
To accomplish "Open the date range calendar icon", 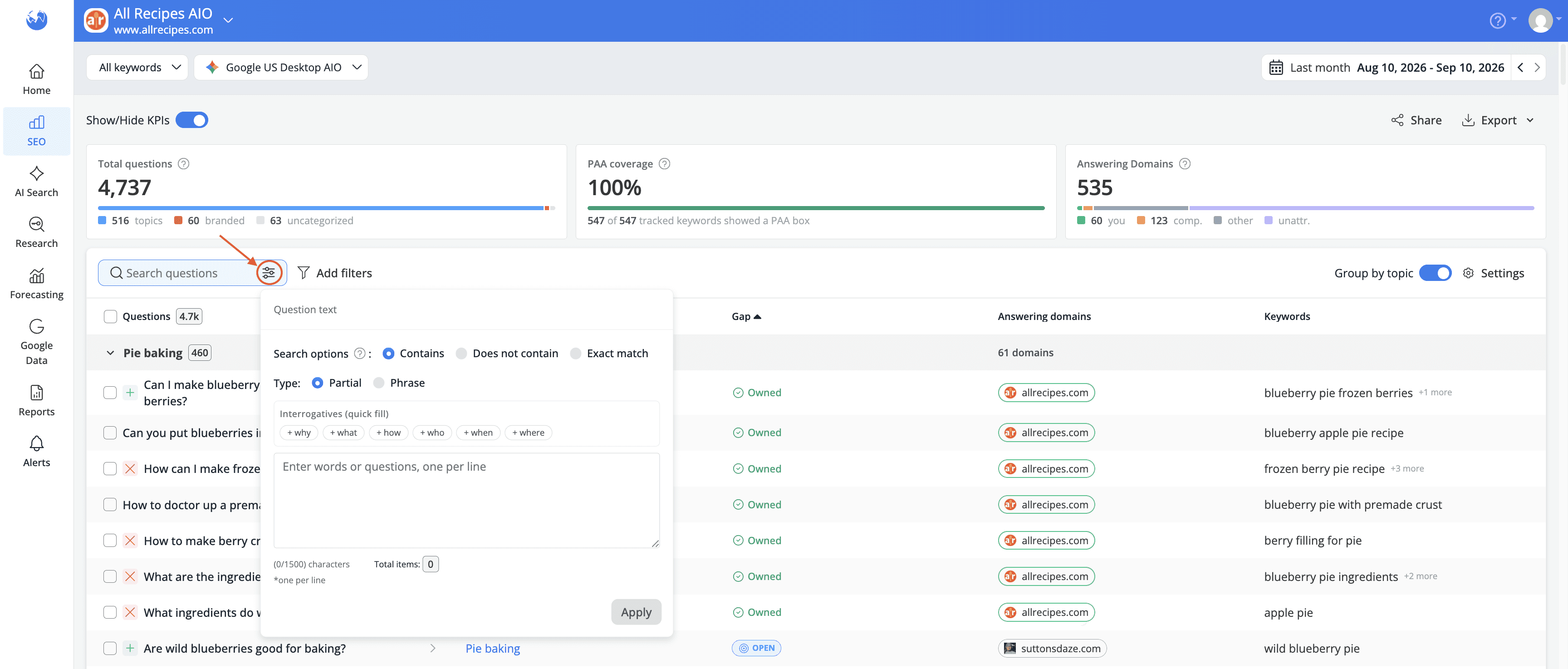I will (x=1276, y=68).
